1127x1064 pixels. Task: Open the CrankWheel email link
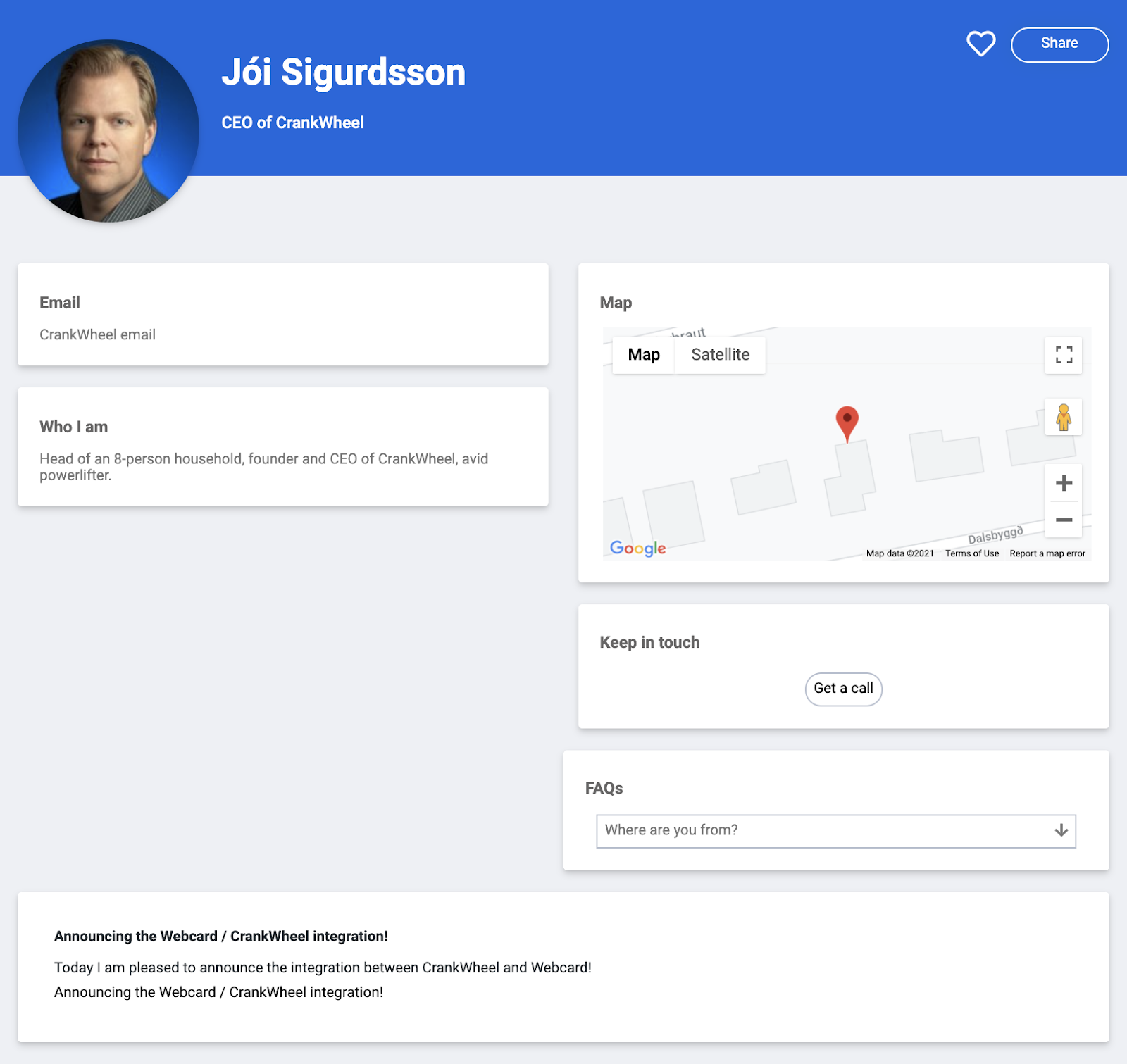[97, 334]
